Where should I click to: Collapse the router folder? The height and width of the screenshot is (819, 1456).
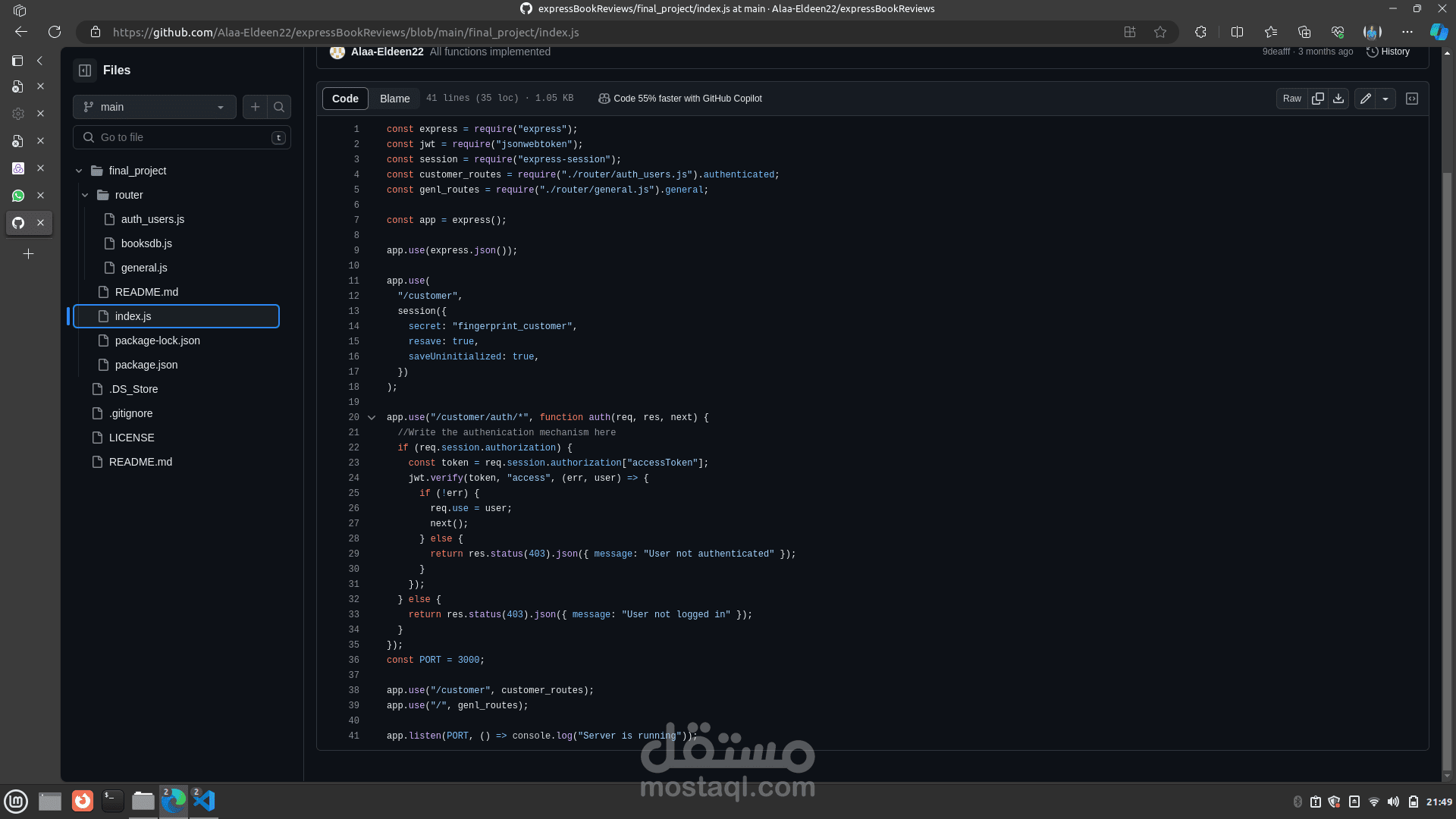[85, 195]
